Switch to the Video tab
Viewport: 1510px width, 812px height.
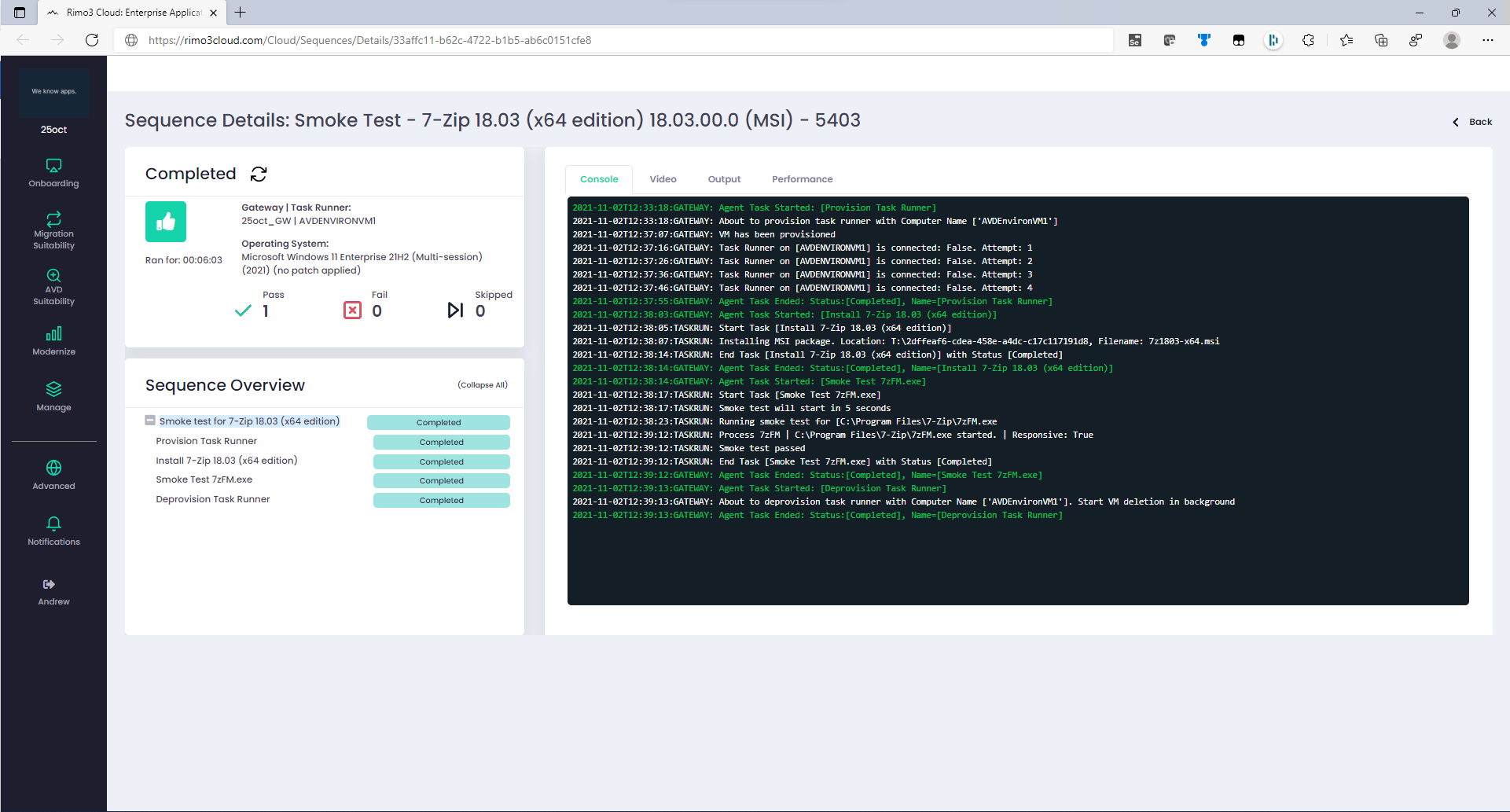663,179
